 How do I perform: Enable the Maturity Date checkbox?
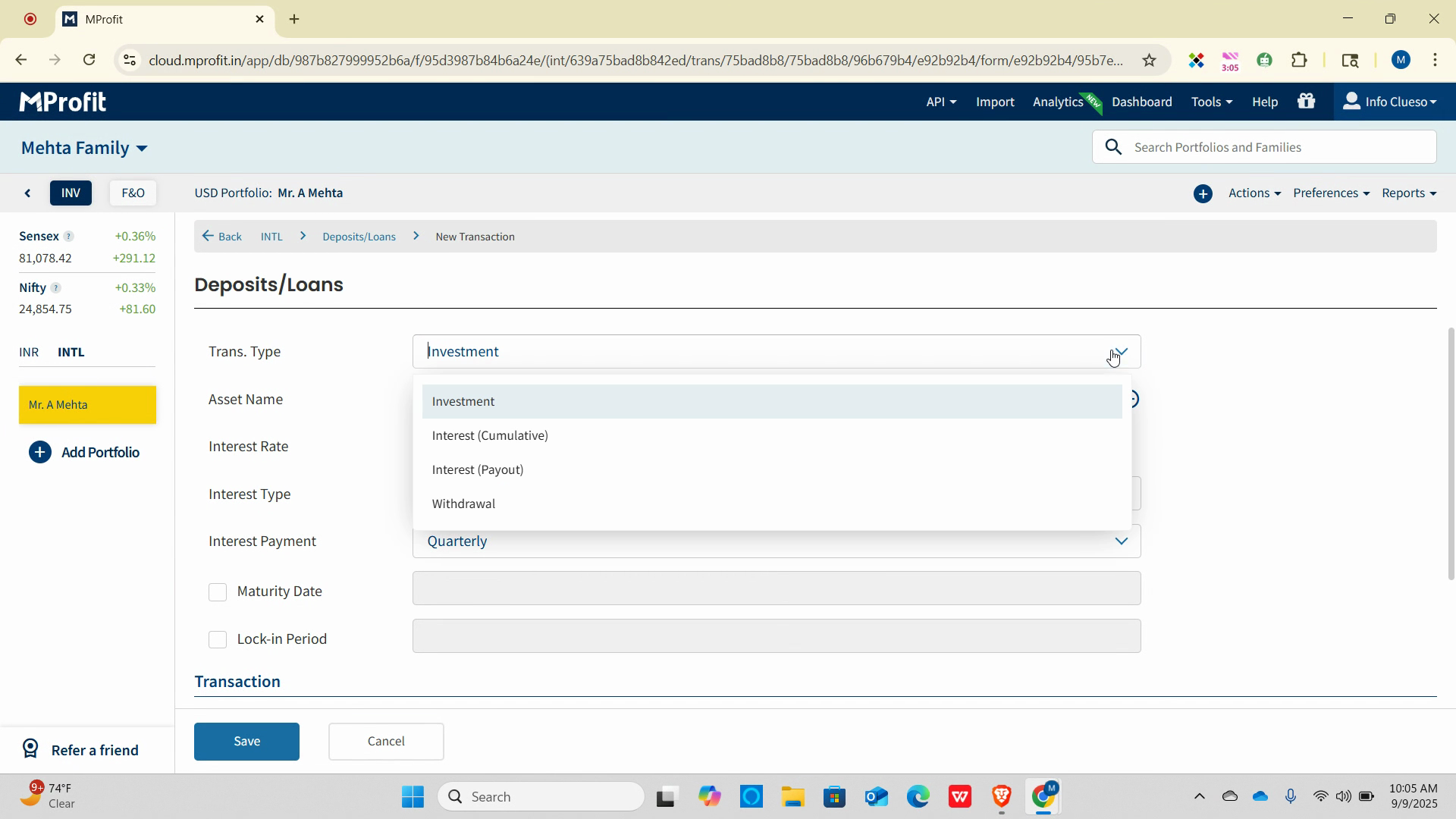point(218,592)
